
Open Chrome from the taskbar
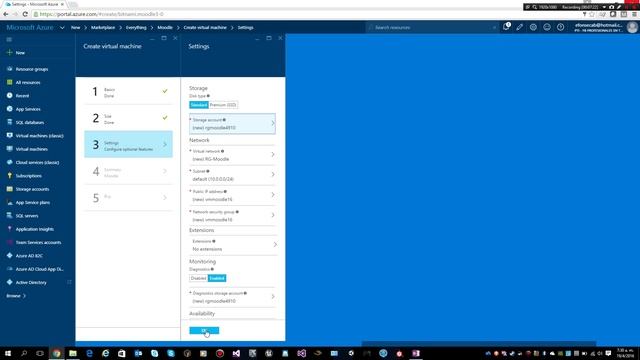tap(57, 353)
